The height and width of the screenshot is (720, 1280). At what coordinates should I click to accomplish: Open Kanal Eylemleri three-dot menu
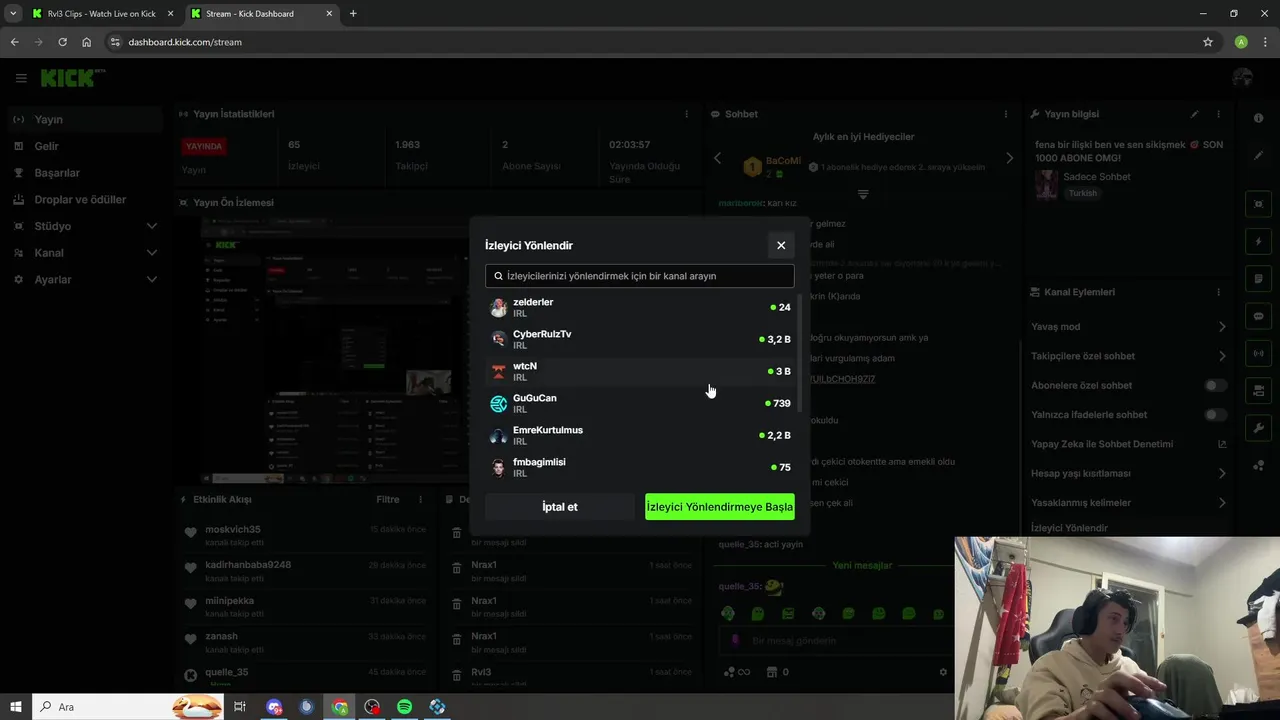[x=1219, y=292]
